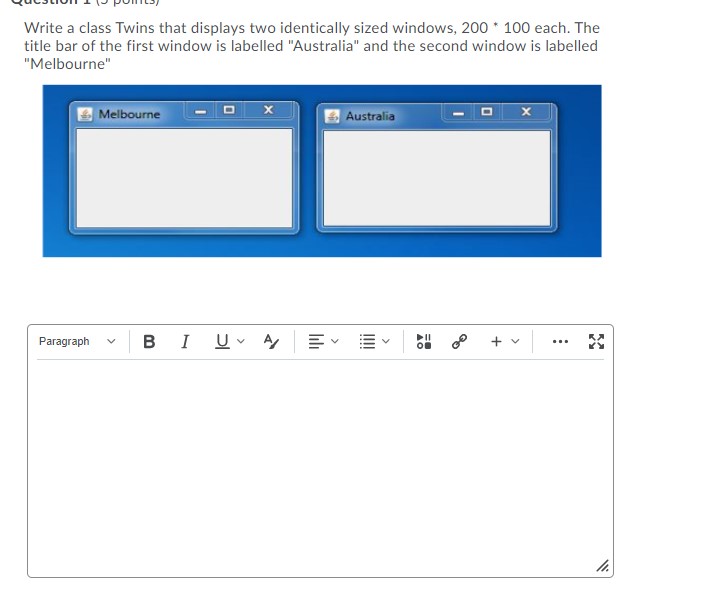703x597 pixels.
Task: Toggle italic formatting in the editor
Action: pyautogui.click(x=185, y=342)
